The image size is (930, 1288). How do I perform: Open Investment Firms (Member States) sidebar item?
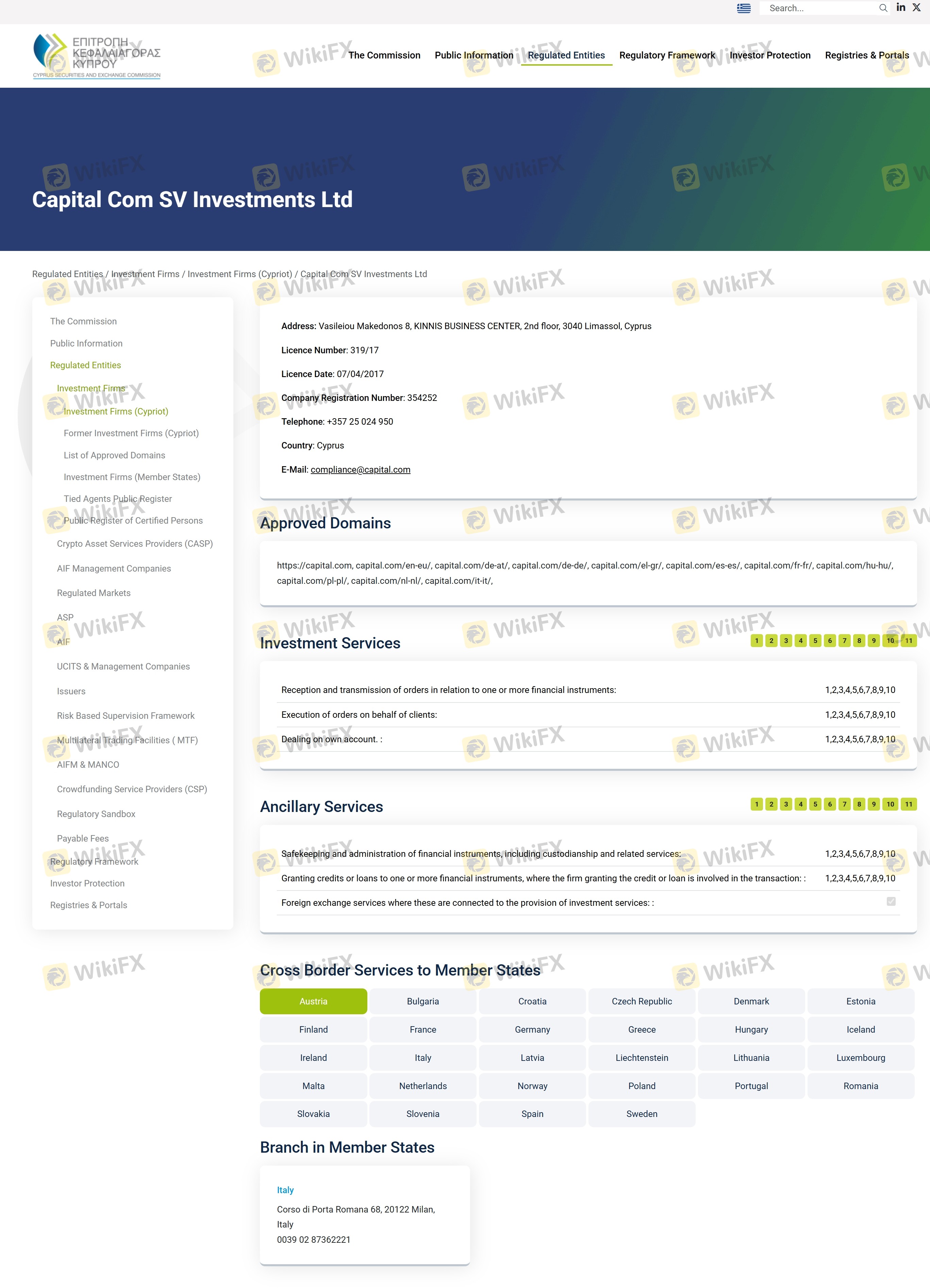click(x=132, y=477)
